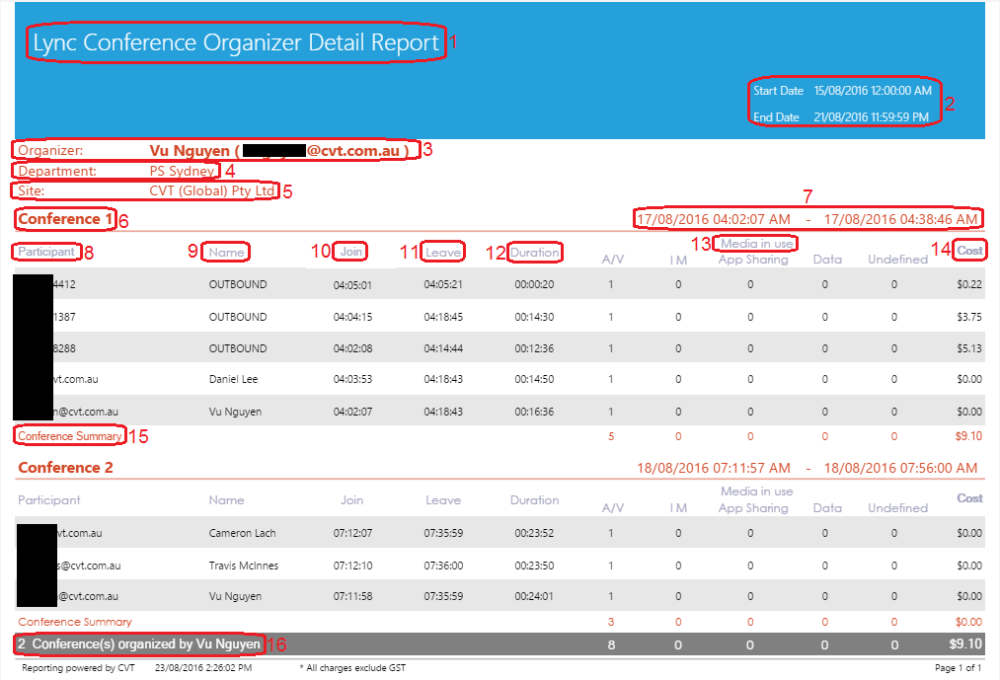
Task: Click the 'Participant' column header in Conference 2
Action: pos(49,500)
